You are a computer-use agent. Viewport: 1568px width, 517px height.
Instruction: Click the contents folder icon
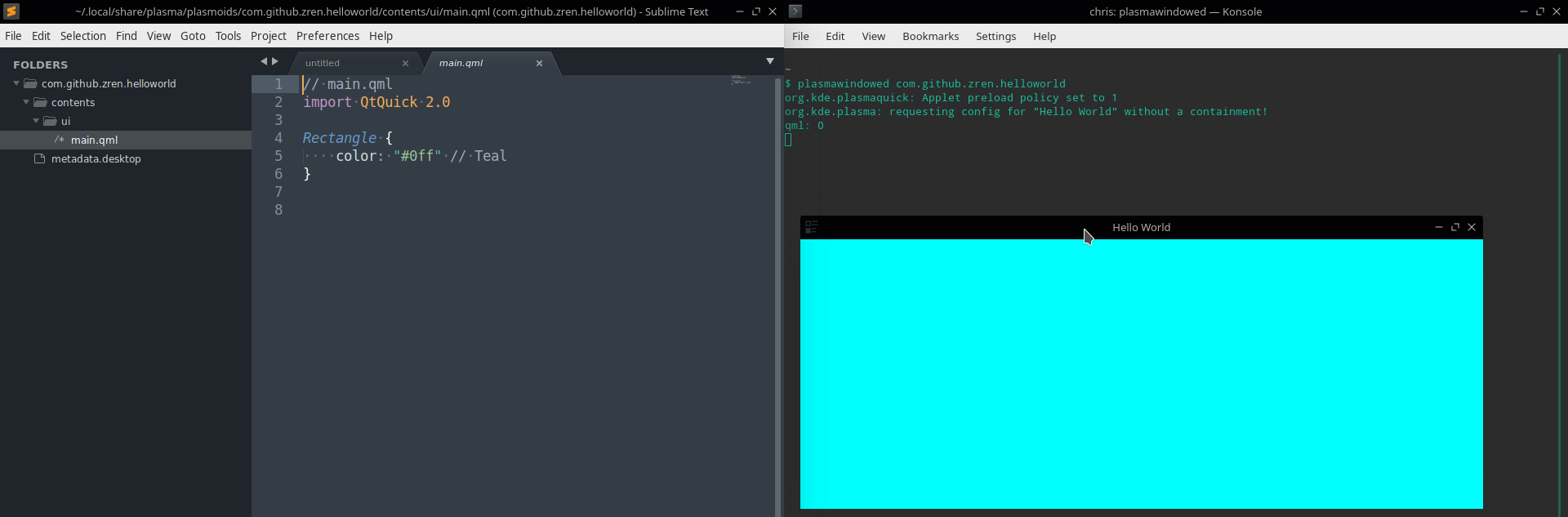[x=40, y=102]
